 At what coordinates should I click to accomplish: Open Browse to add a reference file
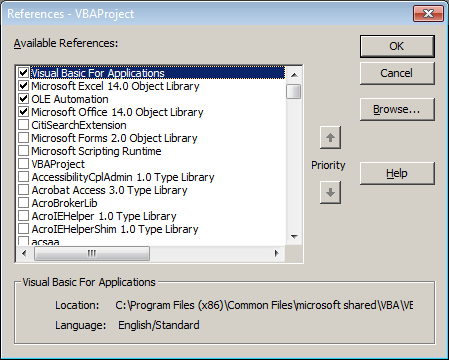[x=397, y=109]
